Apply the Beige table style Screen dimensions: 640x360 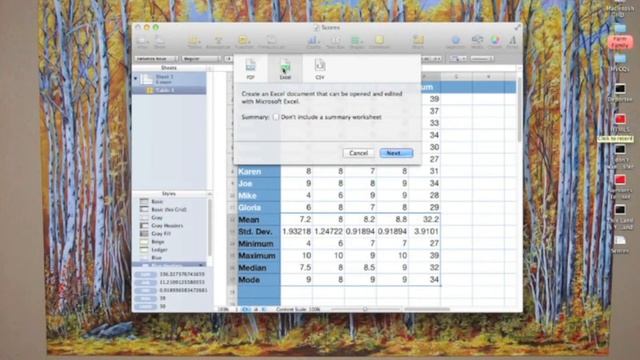169,242
